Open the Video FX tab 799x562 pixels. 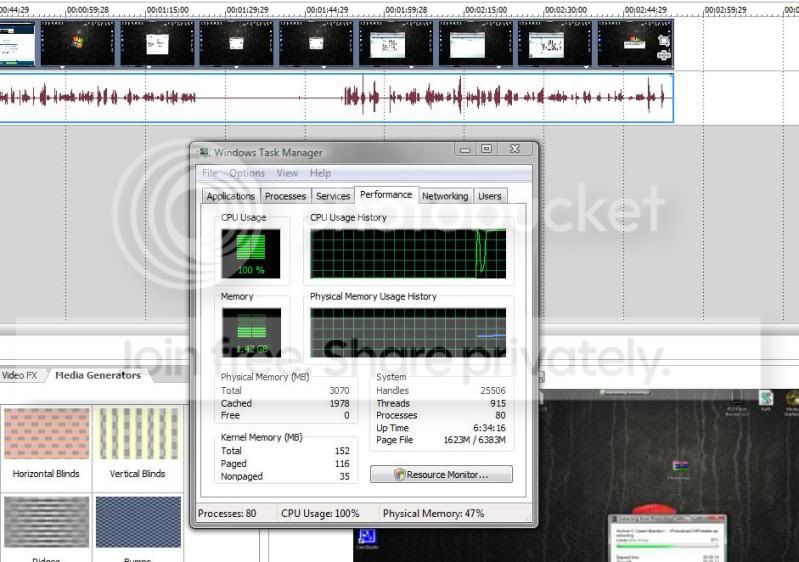coord(19,376)
